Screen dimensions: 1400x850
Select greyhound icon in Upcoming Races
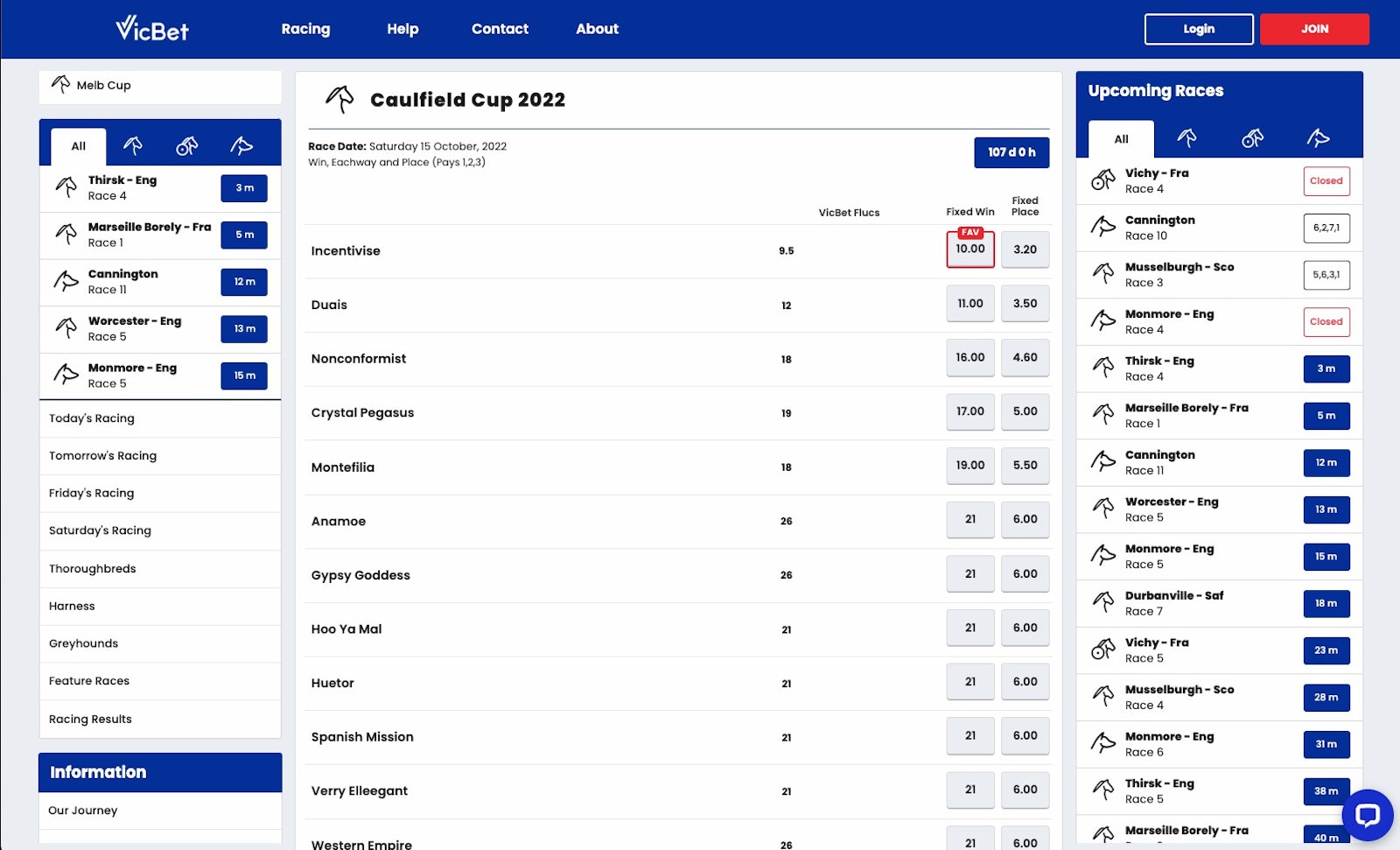1318,138
